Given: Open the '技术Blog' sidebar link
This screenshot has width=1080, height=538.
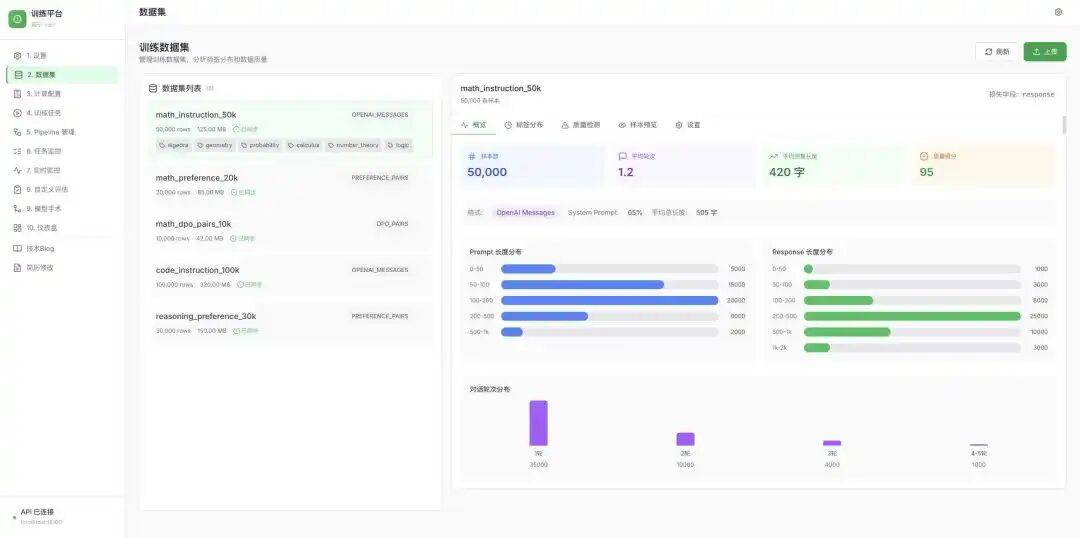Looking at the screenshot, I should pos(40,248).
